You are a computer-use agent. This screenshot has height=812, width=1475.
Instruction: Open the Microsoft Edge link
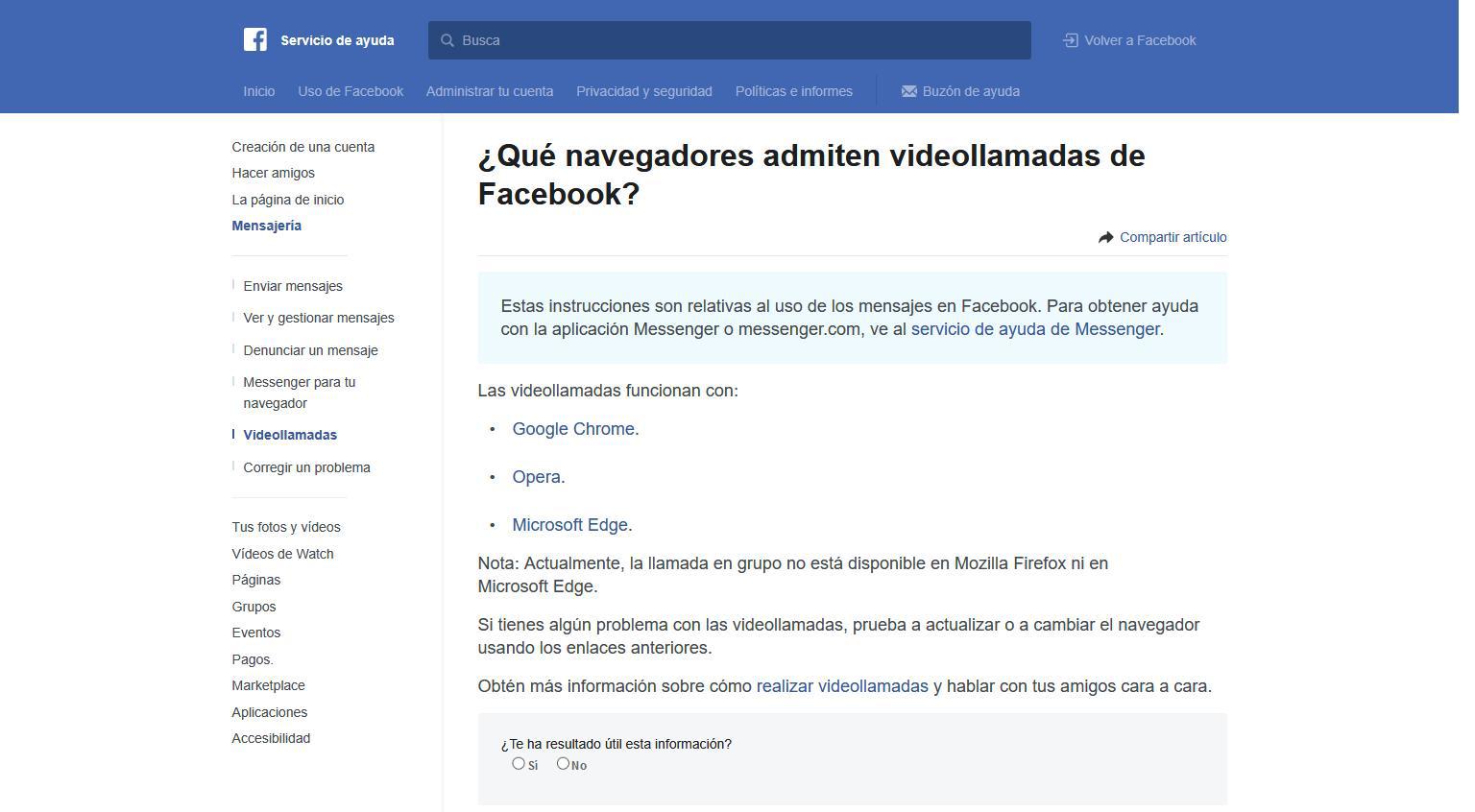tap(569, 525)
